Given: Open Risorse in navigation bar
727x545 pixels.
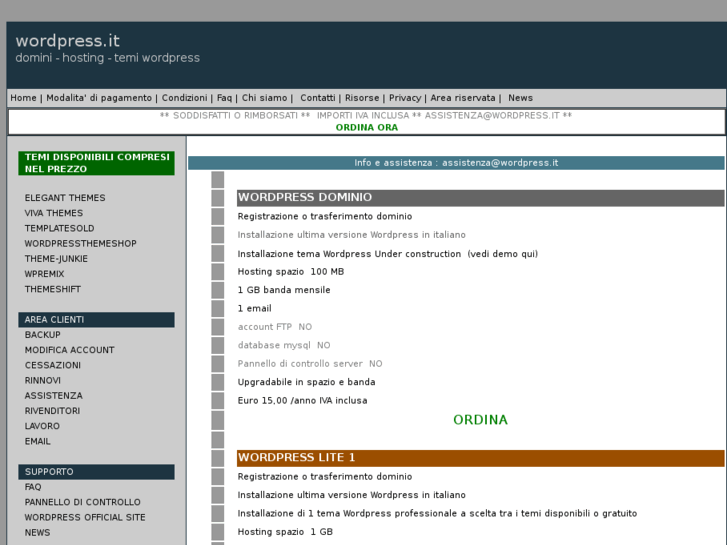Looking at the screenshot, I should coord(362,98).
